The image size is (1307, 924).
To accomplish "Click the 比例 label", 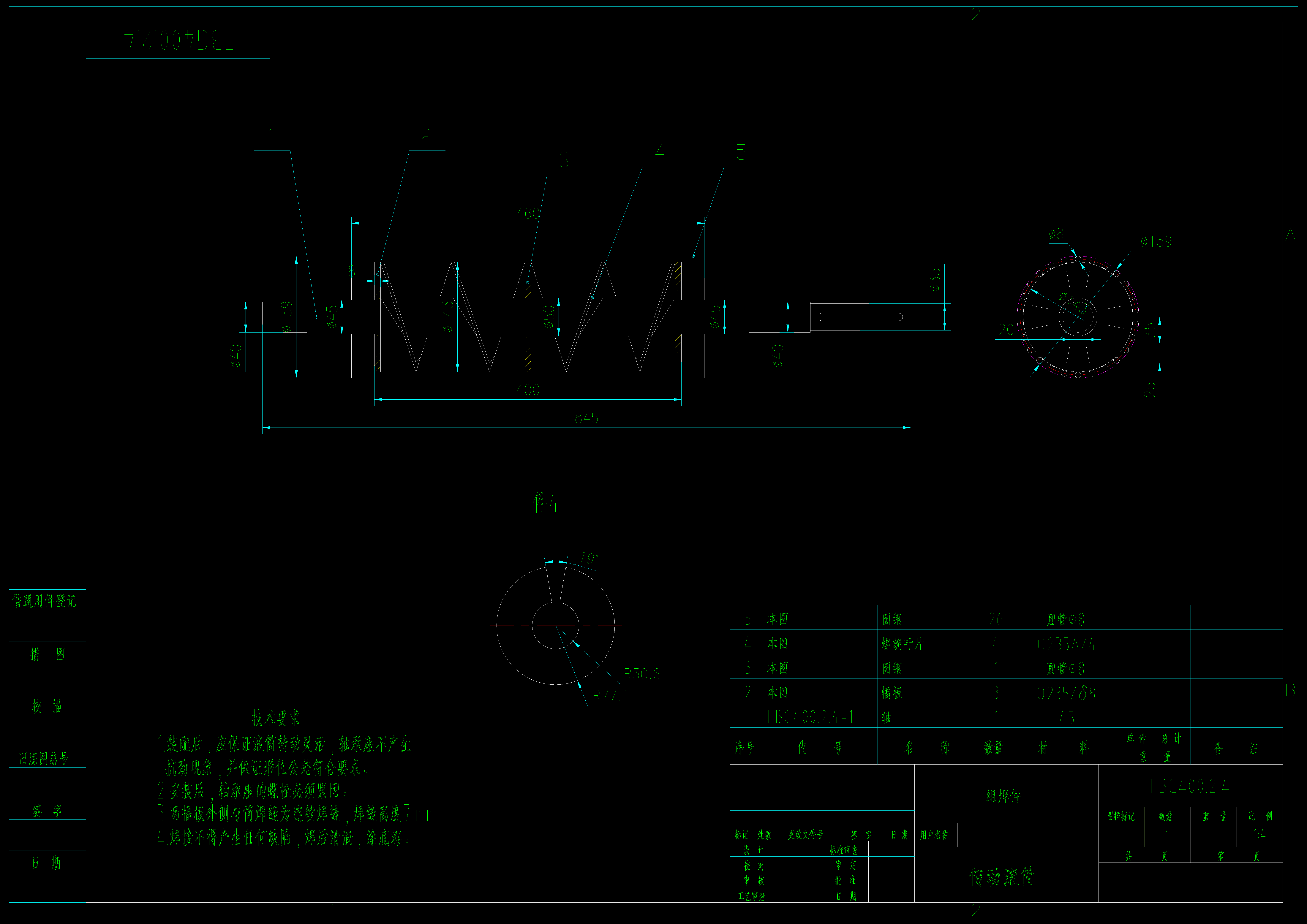I will click(x=1260, y=816).
